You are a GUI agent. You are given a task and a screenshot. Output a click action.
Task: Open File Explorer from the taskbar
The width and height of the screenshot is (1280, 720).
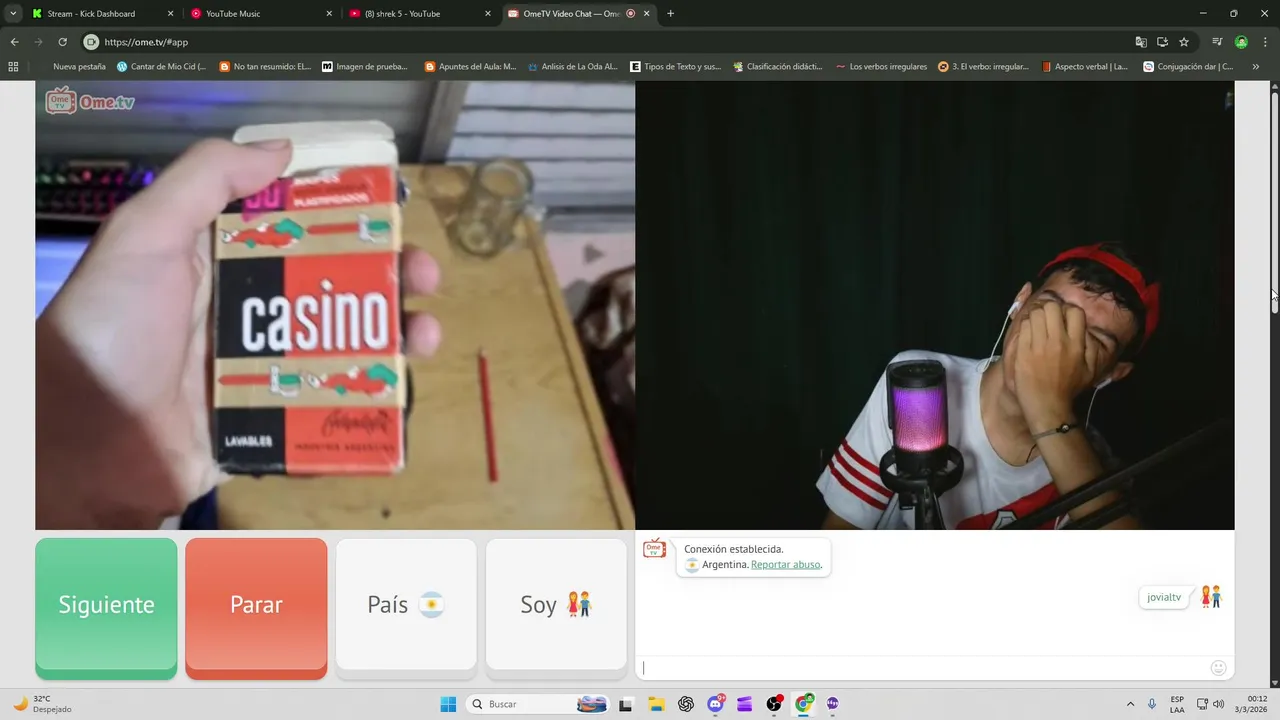click(x=656, y=704)
